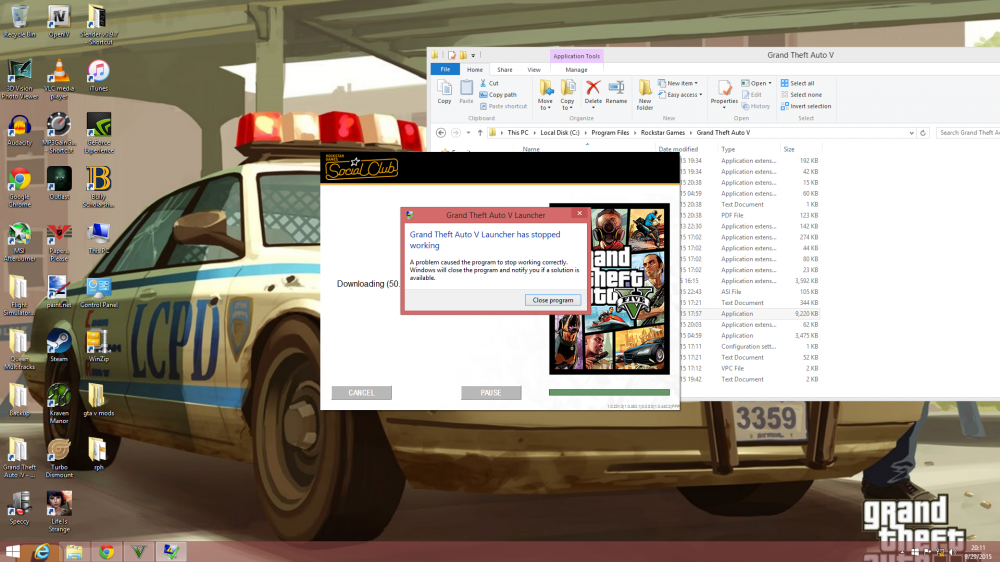Click Invert selection in the ribbon
Image resolution: width=1000 pixels, height=562 pixels.
806,107
